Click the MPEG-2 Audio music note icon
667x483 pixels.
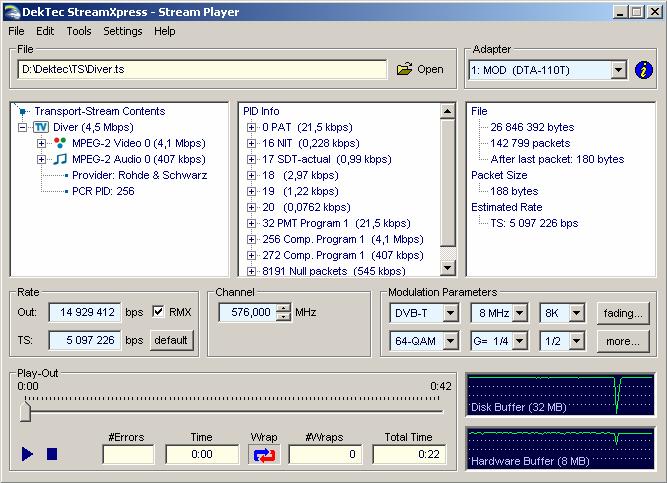pos(60,159)
